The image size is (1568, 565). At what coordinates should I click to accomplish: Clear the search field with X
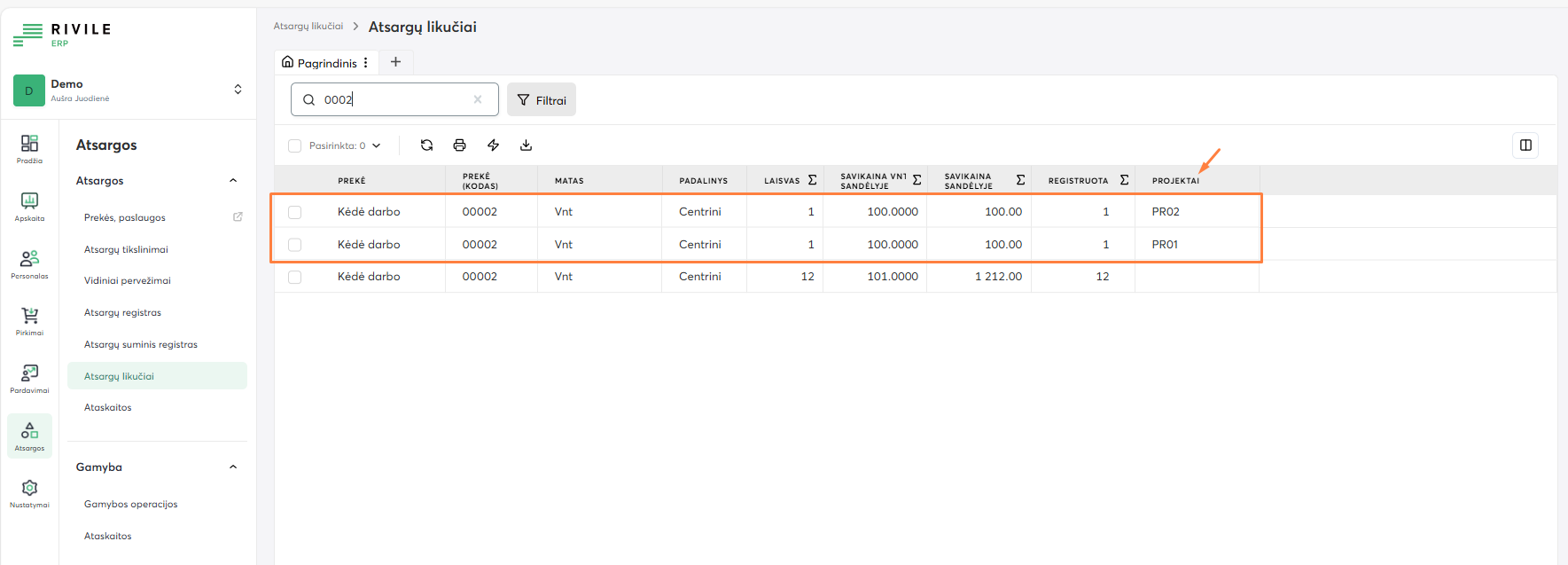point(478,99)
